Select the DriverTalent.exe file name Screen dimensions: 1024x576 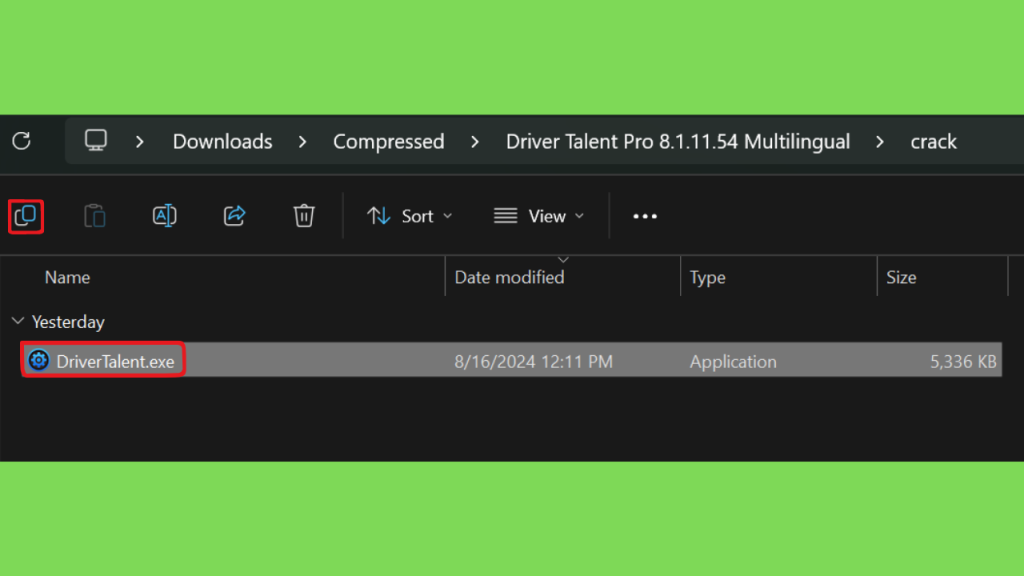[x=115, y=361]
